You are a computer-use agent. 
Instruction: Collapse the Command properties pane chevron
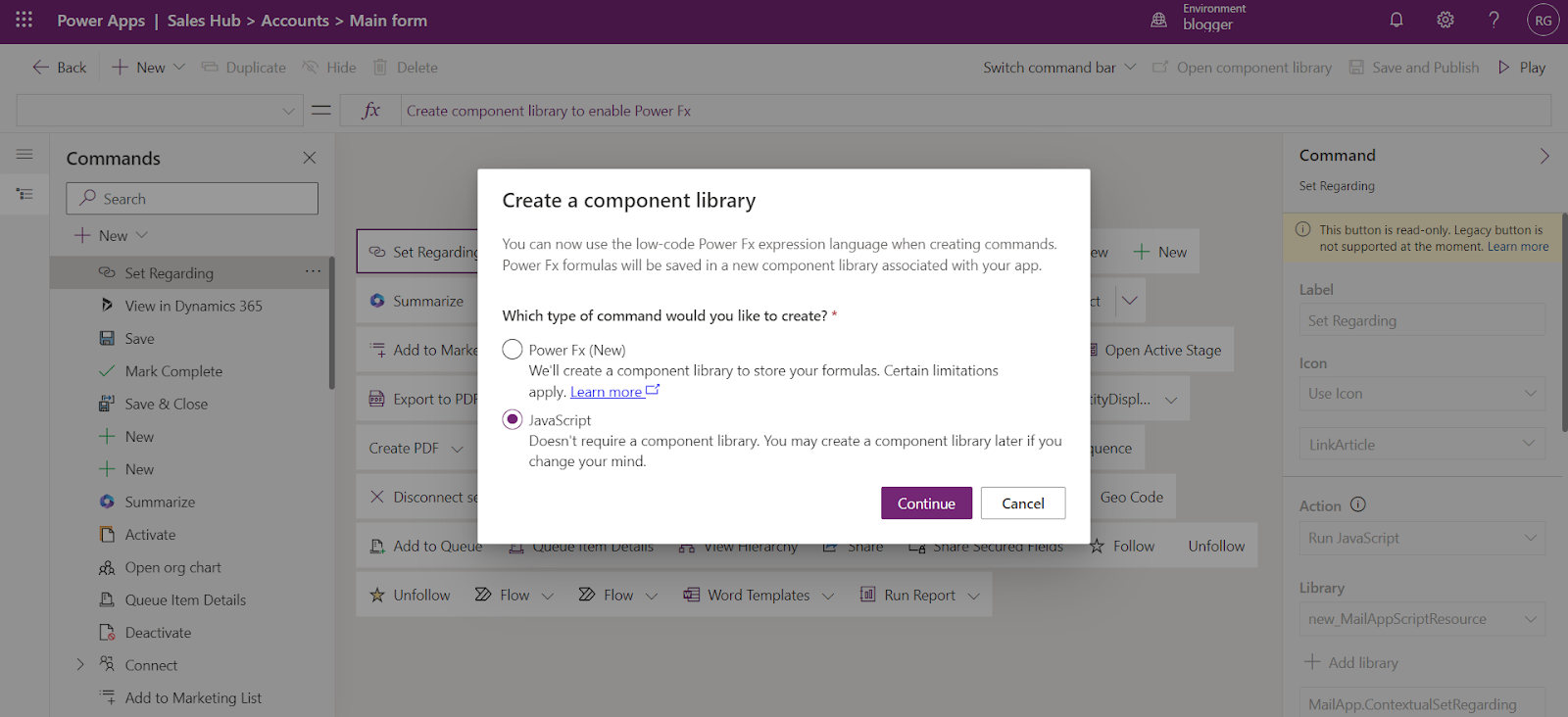click(x=1544, y=156)
